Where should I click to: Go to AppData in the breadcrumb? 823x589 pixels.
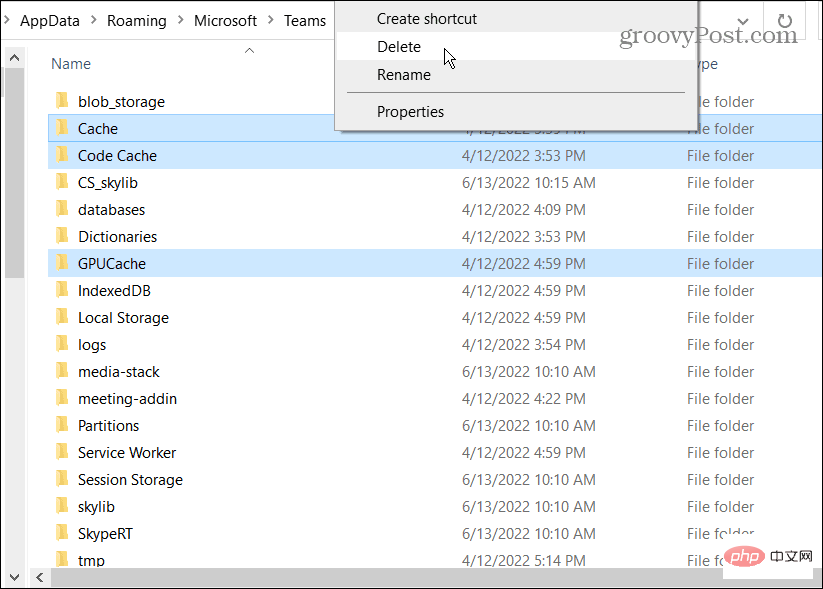(x=50, y=20)
